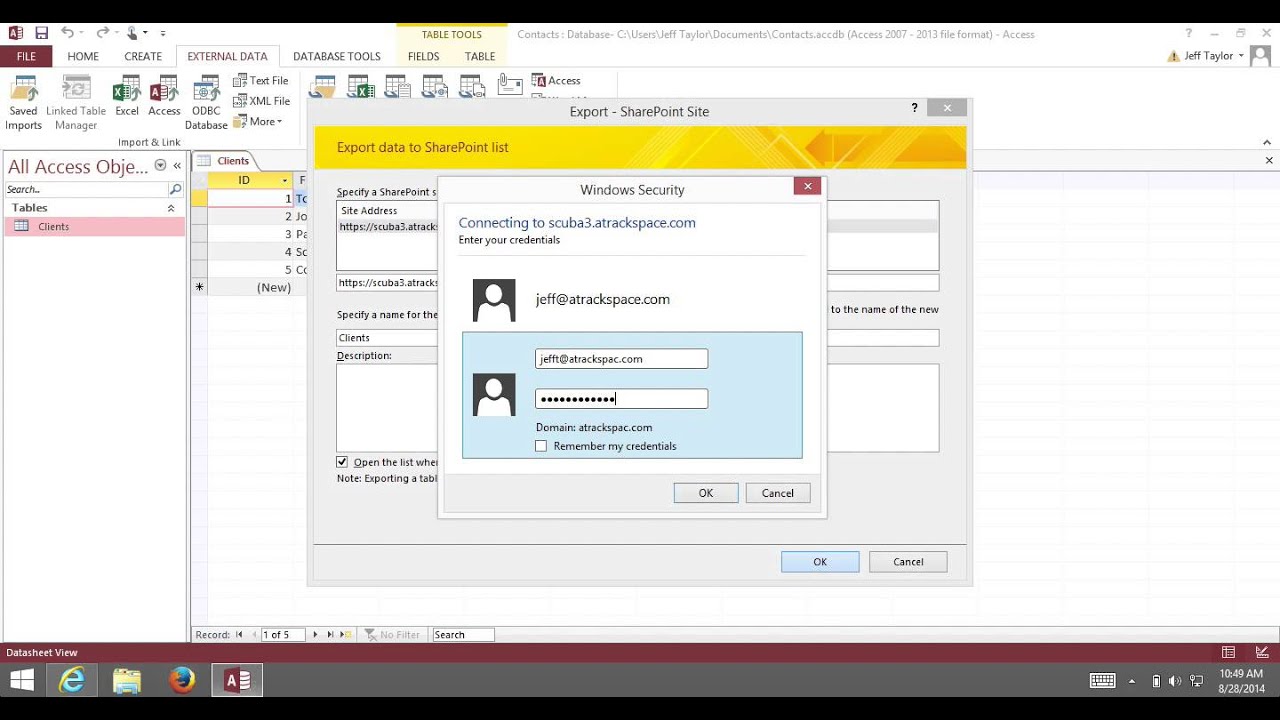
Task: Create a new blank record from navigator
Action: coord(346,634)
